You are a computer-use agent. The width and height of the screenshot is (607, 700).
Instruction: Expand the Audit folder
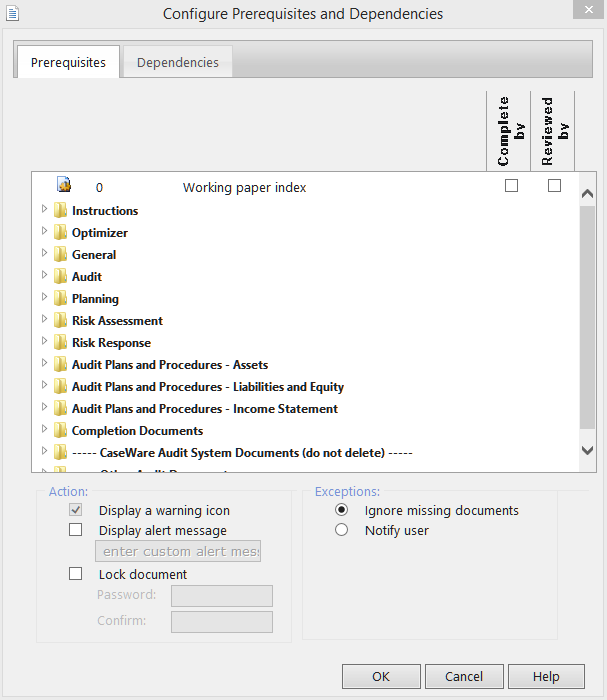click(x=44, y=274)
